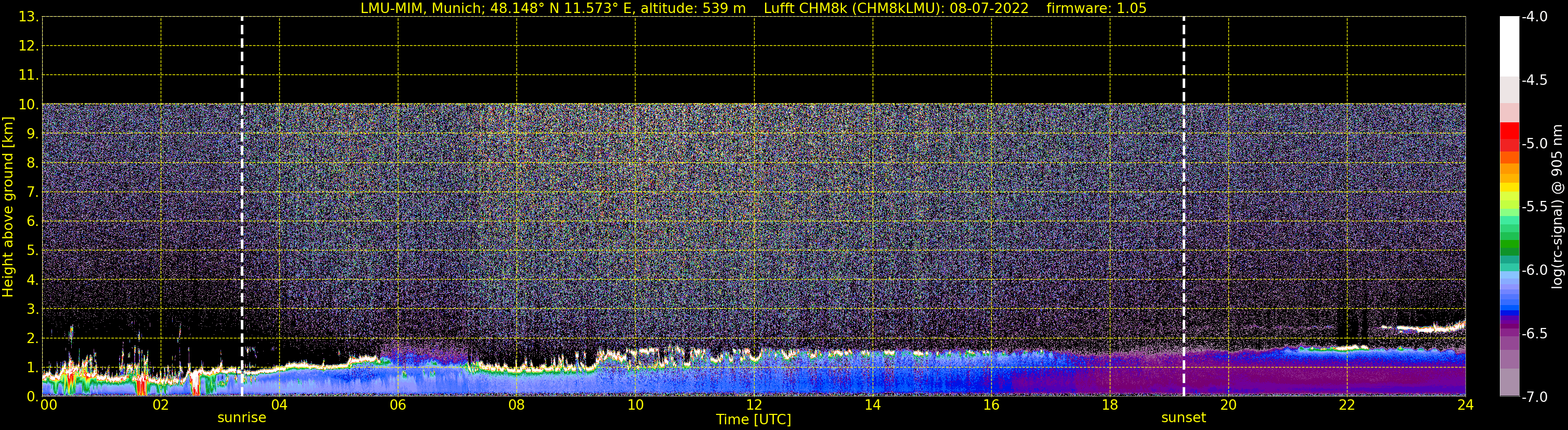Click the time axis tick label '24'
The width and height of the screenshot is (1568, 430).
[1465, 405]
